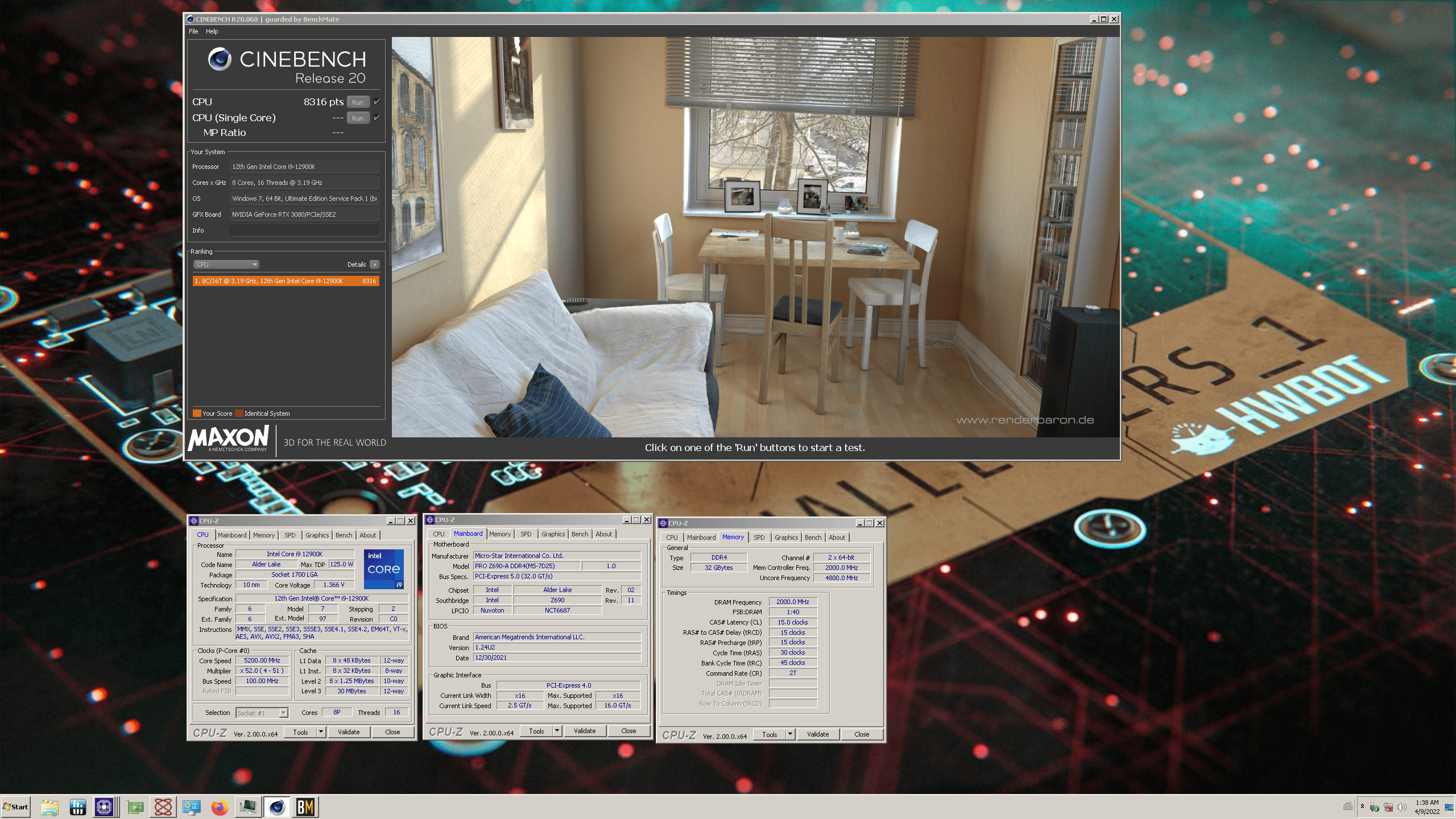
Task: Click the DRAM Frequency 2000.0 MHz value
Action: pos(793,602)
